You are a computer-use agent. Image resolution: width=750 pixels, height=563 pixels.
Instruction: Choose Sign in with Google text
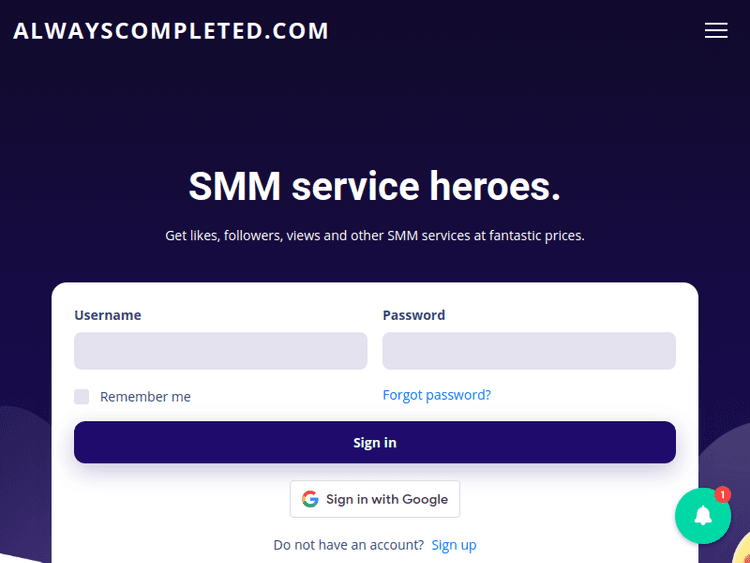[x=387, y=499]
